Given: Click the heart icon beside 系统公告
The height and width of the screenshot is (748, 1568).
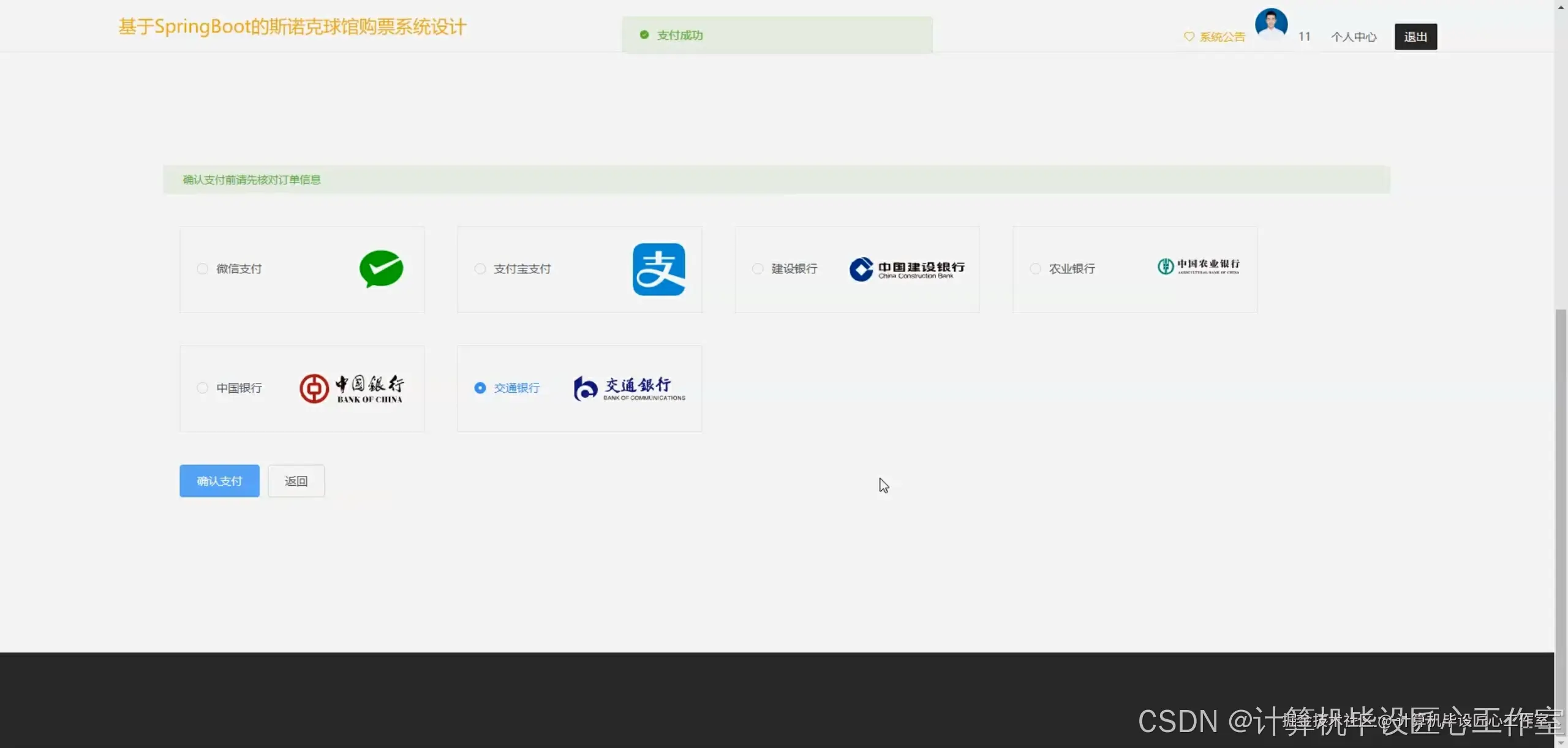Looking at the screenshot, I should coord(1189,36).
